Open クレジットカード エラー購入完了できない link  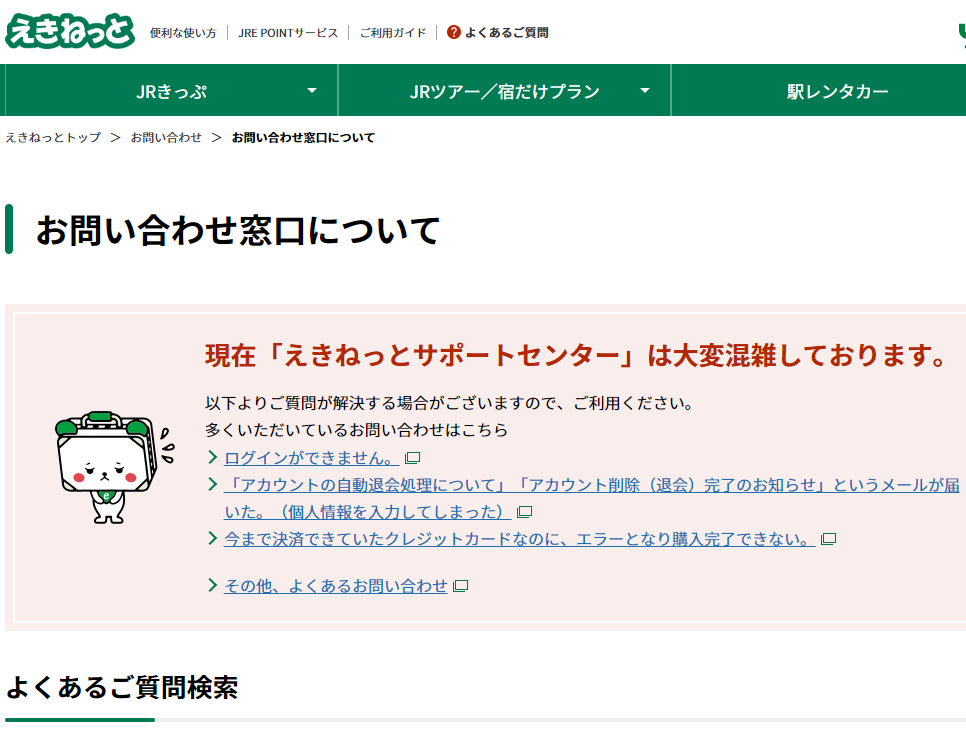pos(519,539)
